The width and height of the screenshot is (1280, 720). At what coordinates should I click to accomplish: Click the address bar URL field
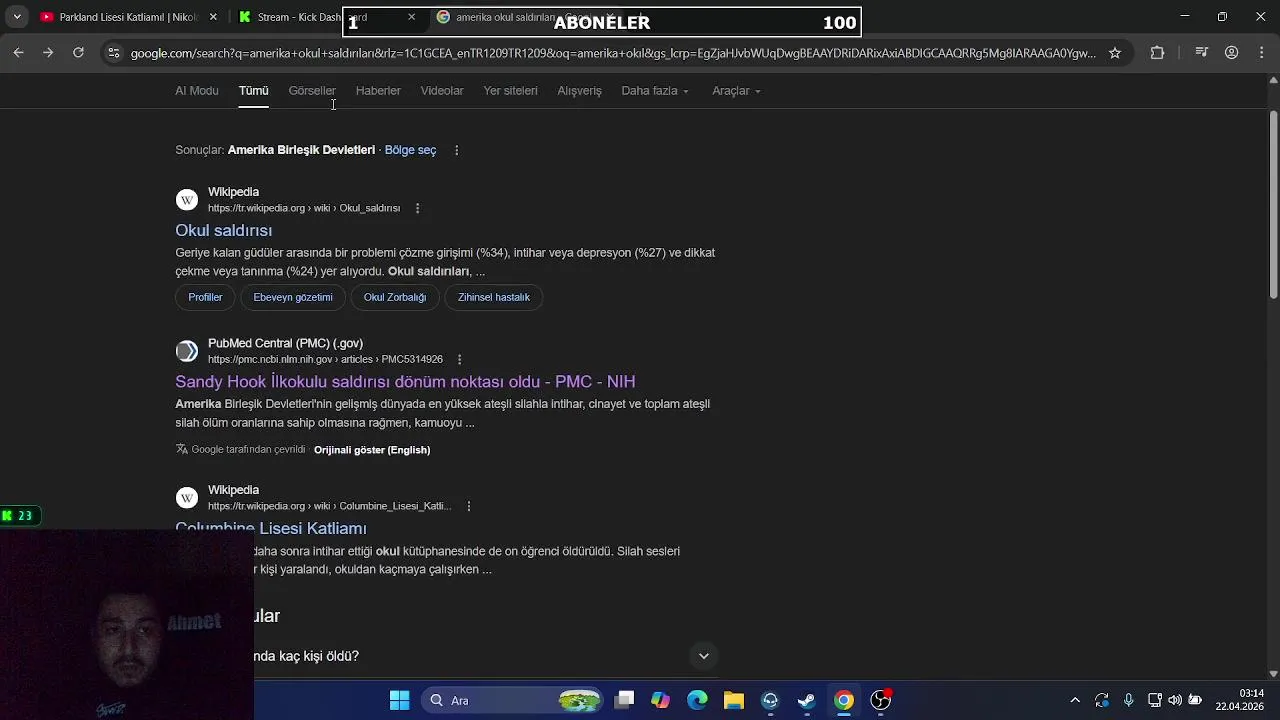(613, 53)
